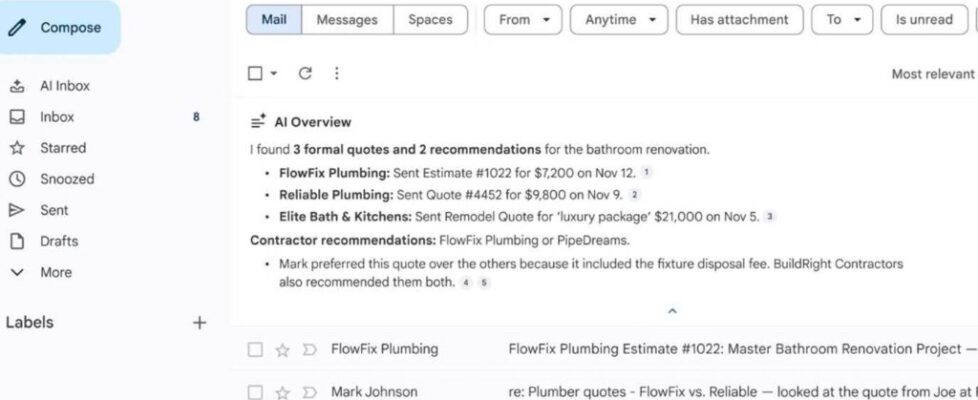
Task: Open the From filter dropdown
Action: (x=522, y=20)
